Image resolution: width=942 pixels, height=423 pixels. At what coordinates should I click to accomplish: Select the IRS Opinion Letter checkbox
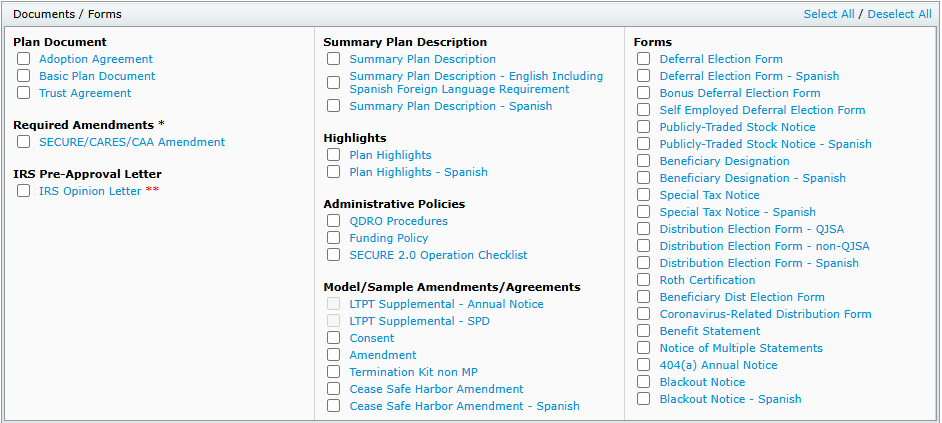24,191
